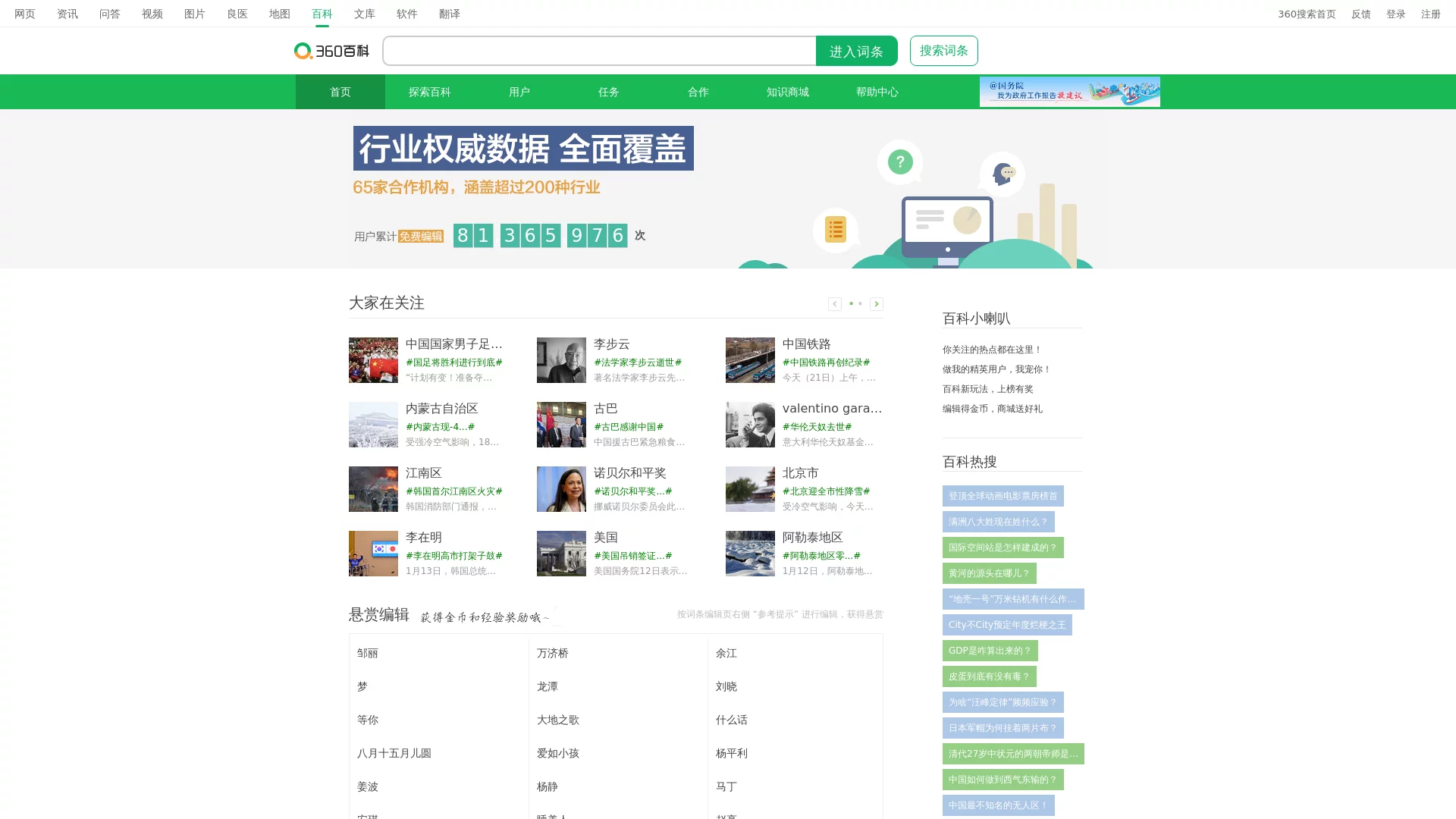
Task: Click the carousel next arrow
Action: click(877, 303)
